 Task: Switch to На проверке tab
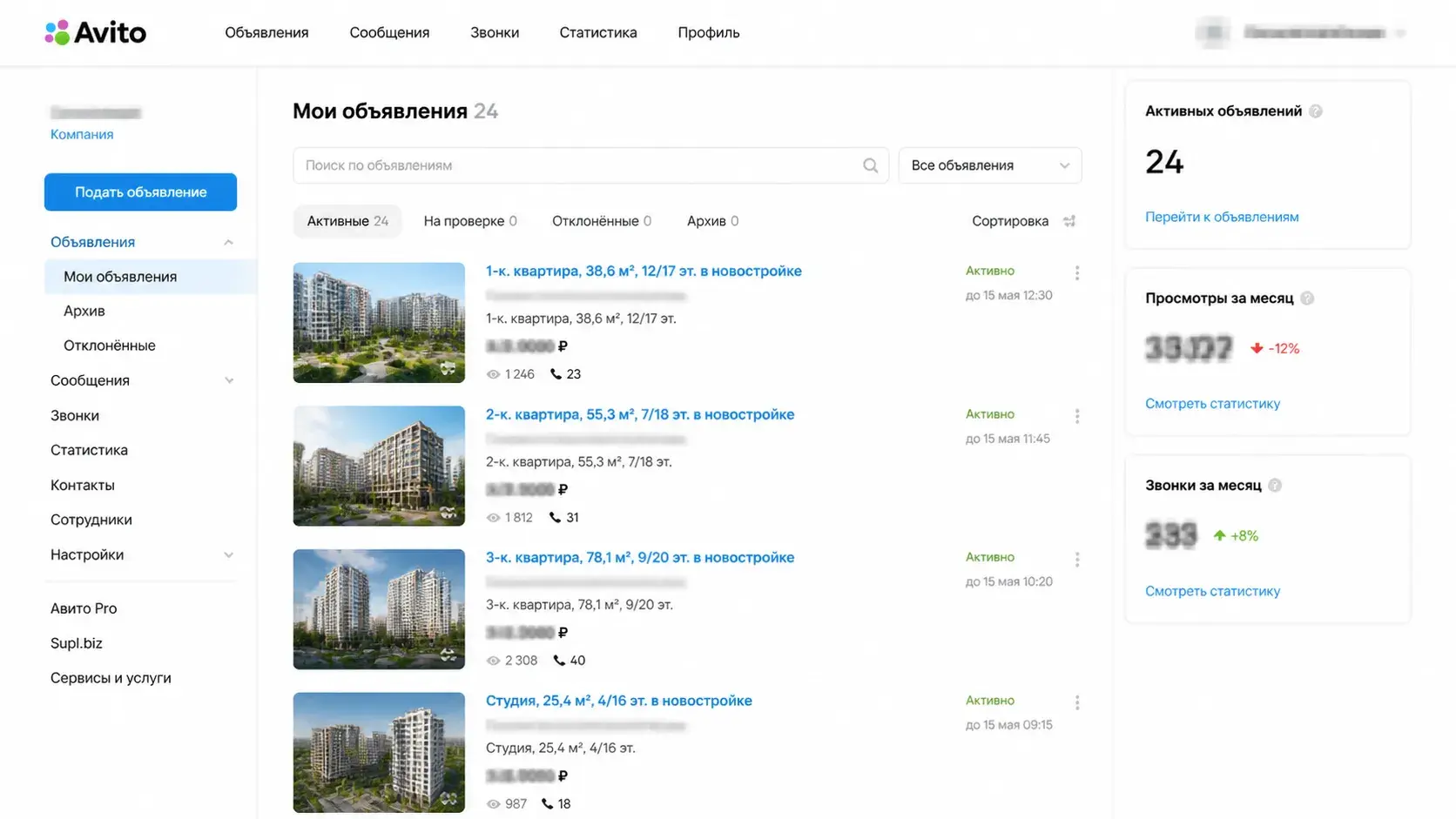[x=470, y=221]
